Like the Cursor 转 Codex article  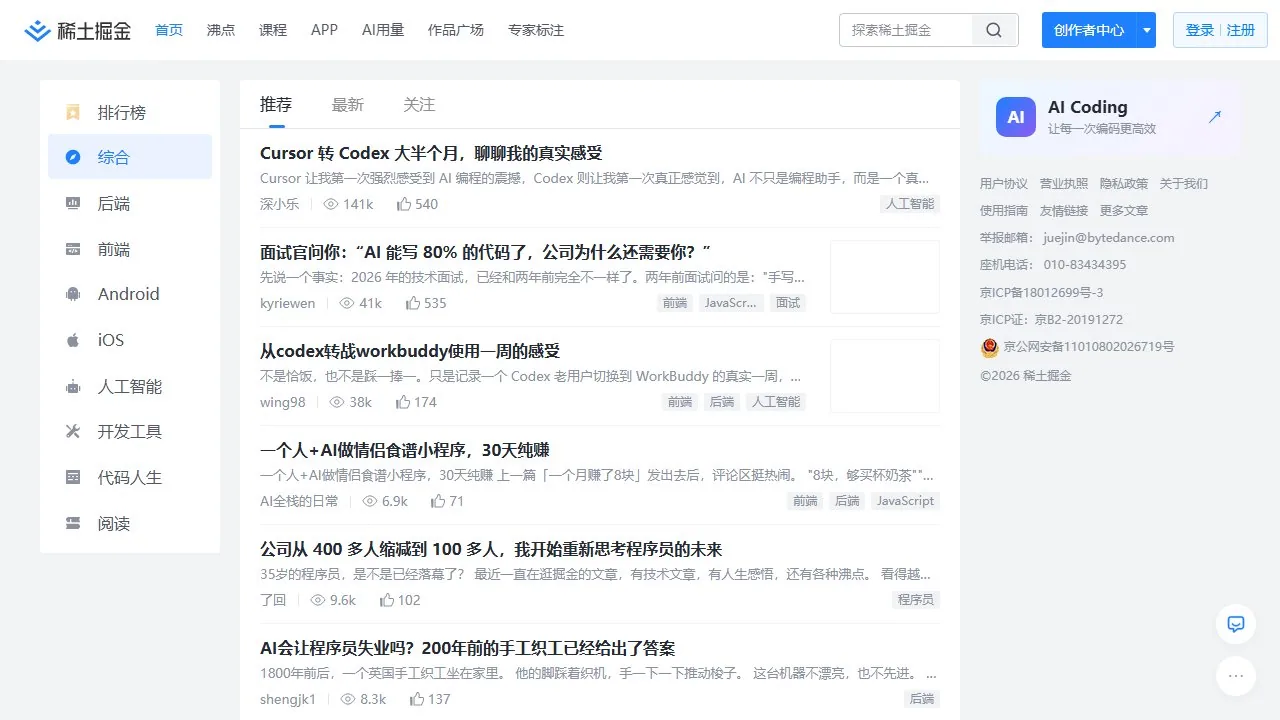click(x=404, y=204)
